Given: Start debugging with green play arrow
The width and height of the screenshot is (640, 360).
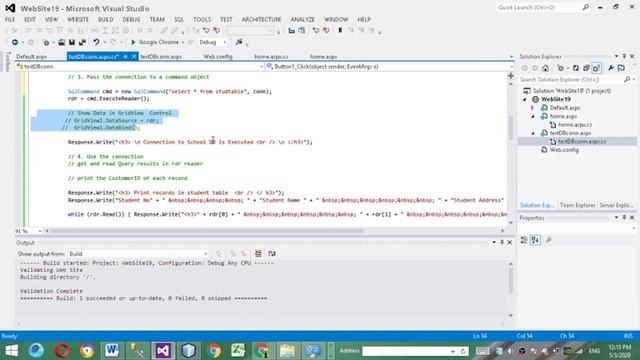Looking at the screenshot, I should (x=133, y=42).
